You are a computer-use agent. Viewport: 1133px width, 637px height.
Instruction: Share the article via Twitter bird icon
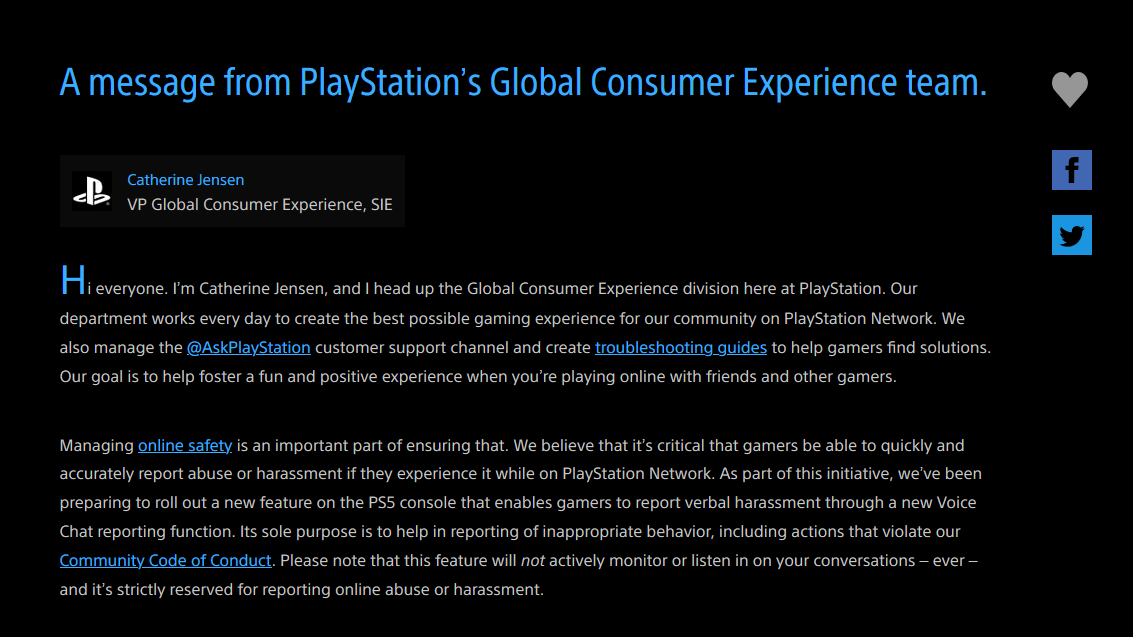pos(1072,235)
